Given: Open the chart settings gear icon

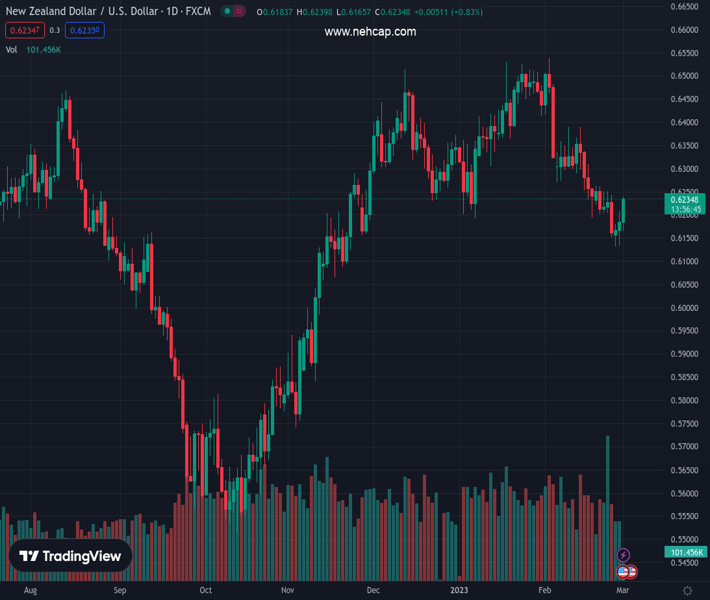Looking at the screenshot, I should point(687,591).
